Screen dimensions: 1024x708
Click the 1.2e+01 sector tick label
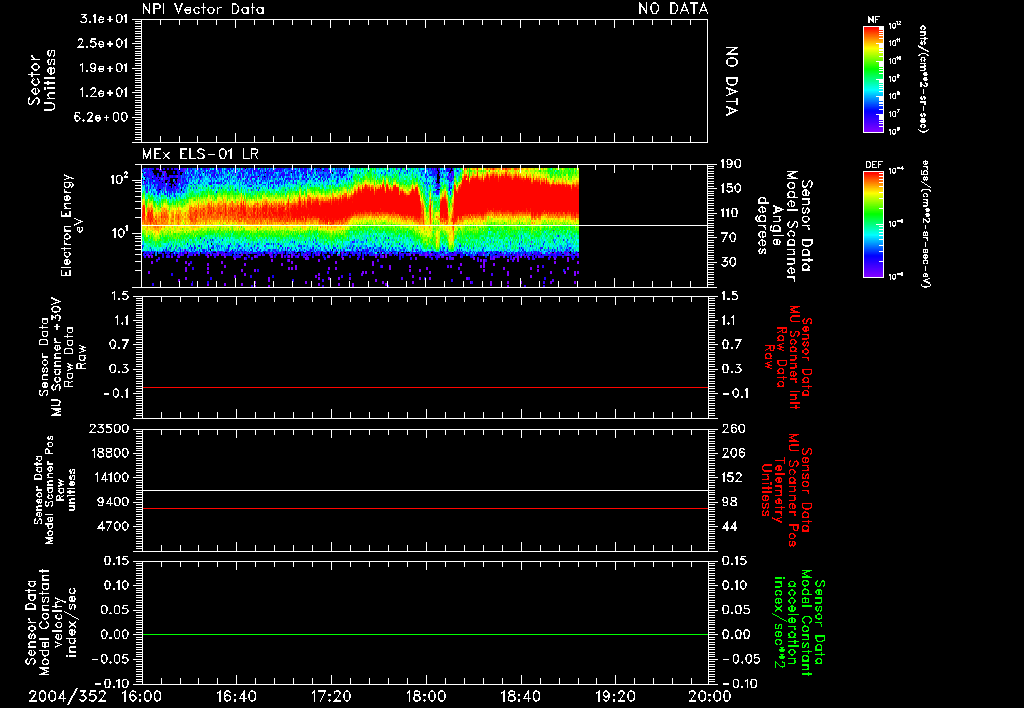pos(104,93)
